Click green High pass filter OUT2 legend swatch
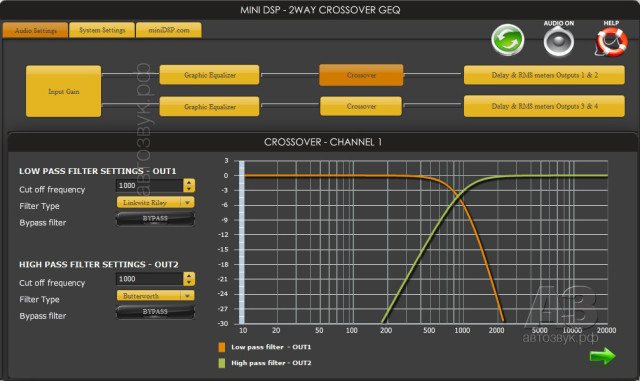This screenshot has width=640, height=381. [x=222, y=363]
